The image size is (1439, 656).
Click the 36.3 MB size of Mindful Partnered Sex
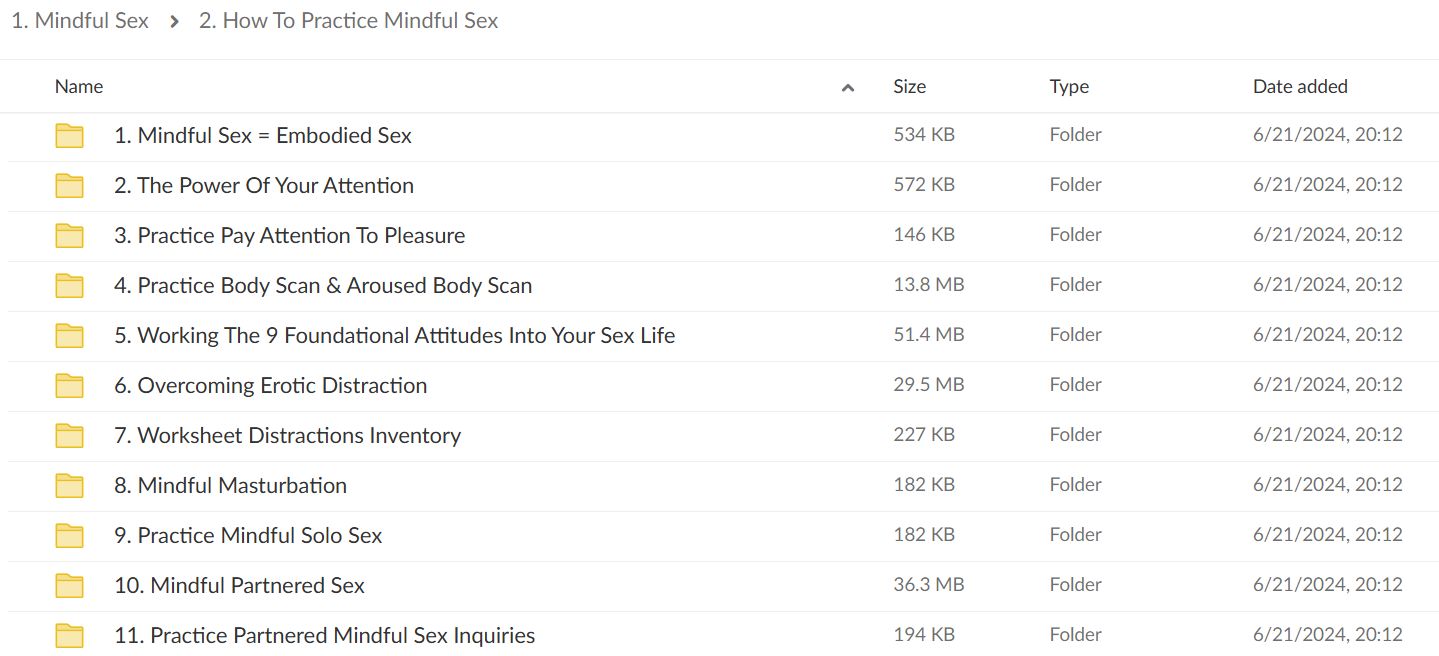click(928, 585)
